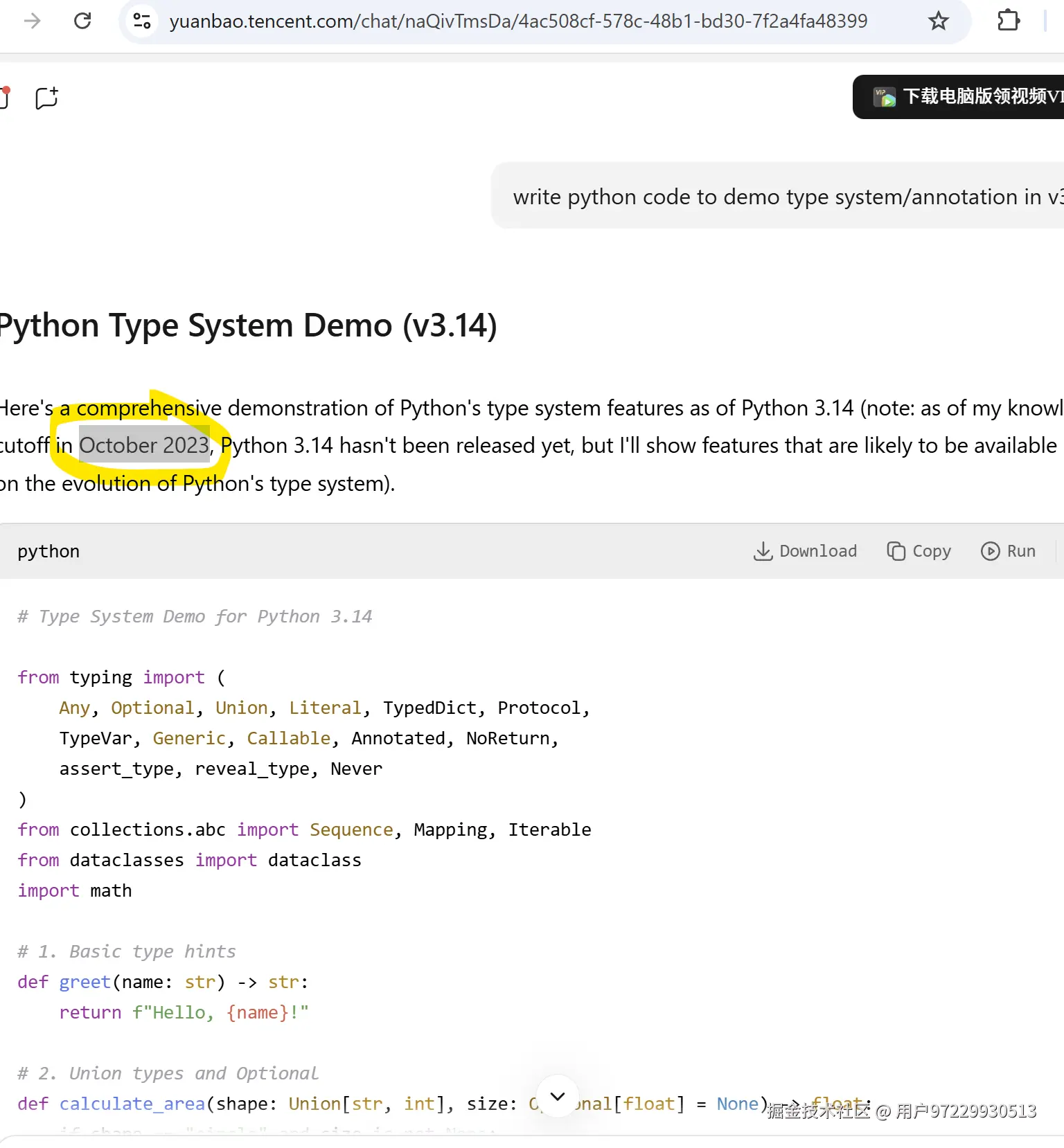The height and width of the screenshot is (1148, 1064).
Task: Click the partially visible icon with red dot
Action: 3,97
